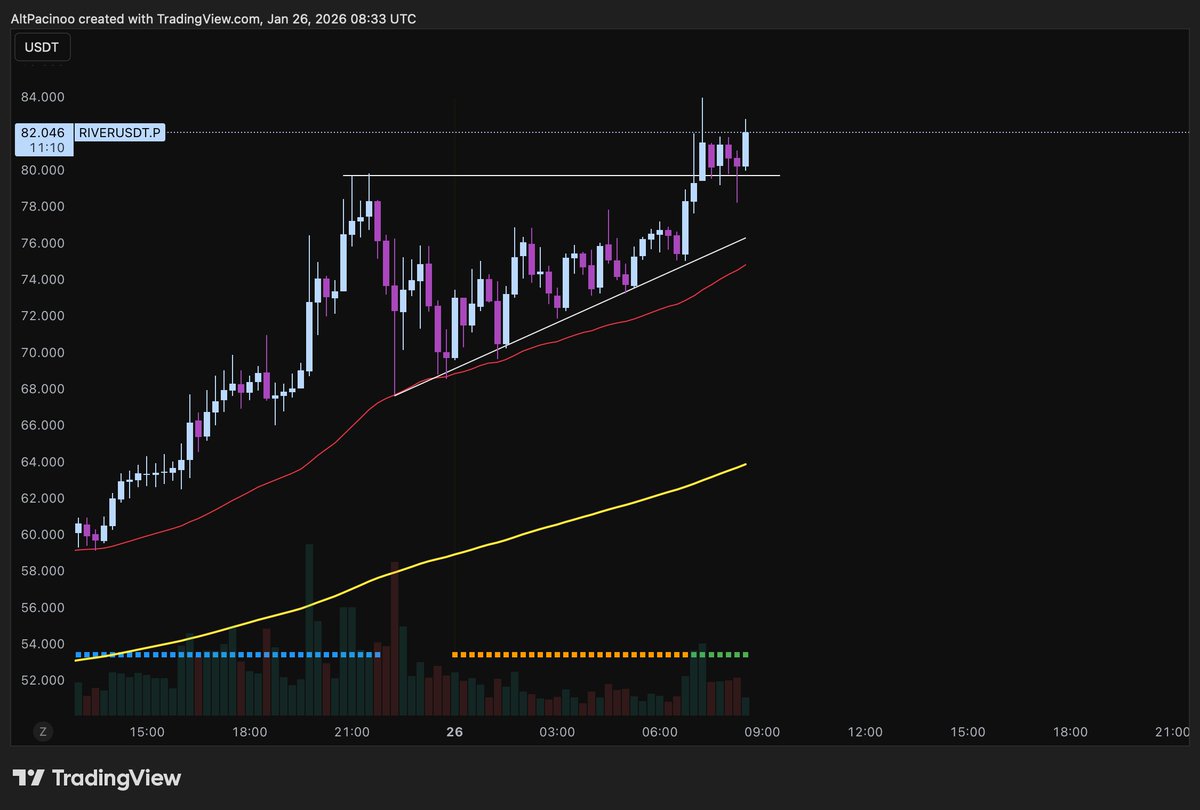The height and width of the screenshot is (810, 1200).
Task: Click the TradingView logo
Action: (x=96, y=777)
